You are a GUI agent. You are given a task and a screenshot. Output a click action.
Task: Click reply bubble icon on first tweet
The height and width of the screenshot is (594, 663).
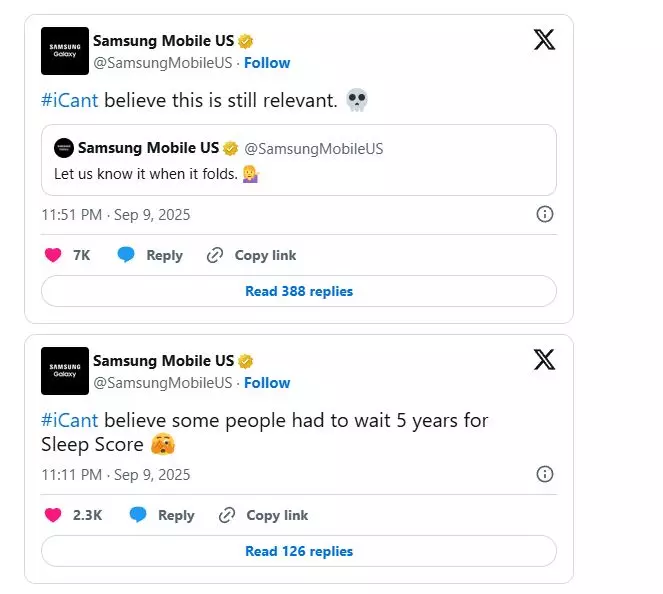pos(126,255)
